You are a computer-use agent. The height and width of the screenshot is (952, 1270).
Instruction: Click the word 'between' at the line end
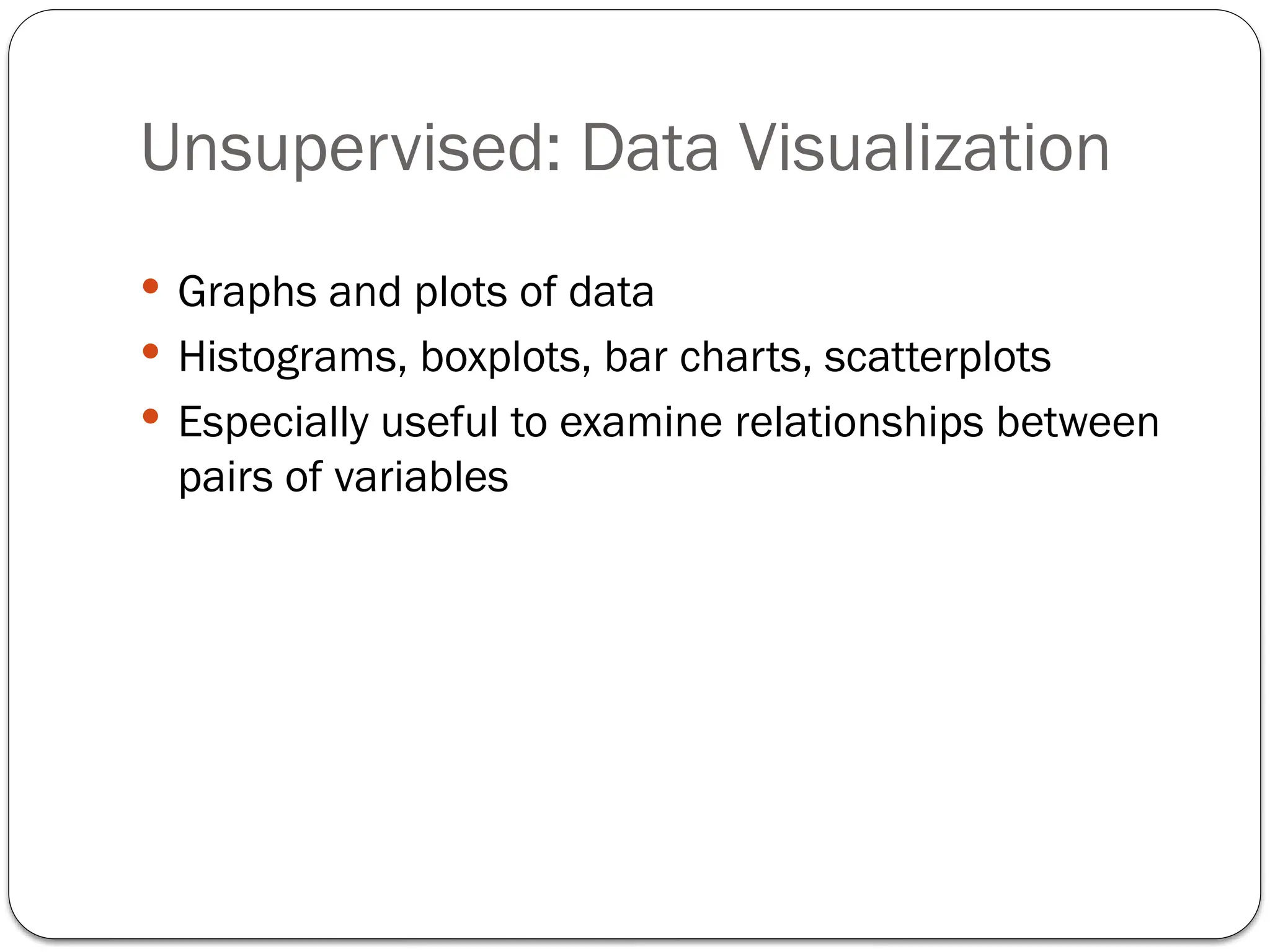[1078, 421]
